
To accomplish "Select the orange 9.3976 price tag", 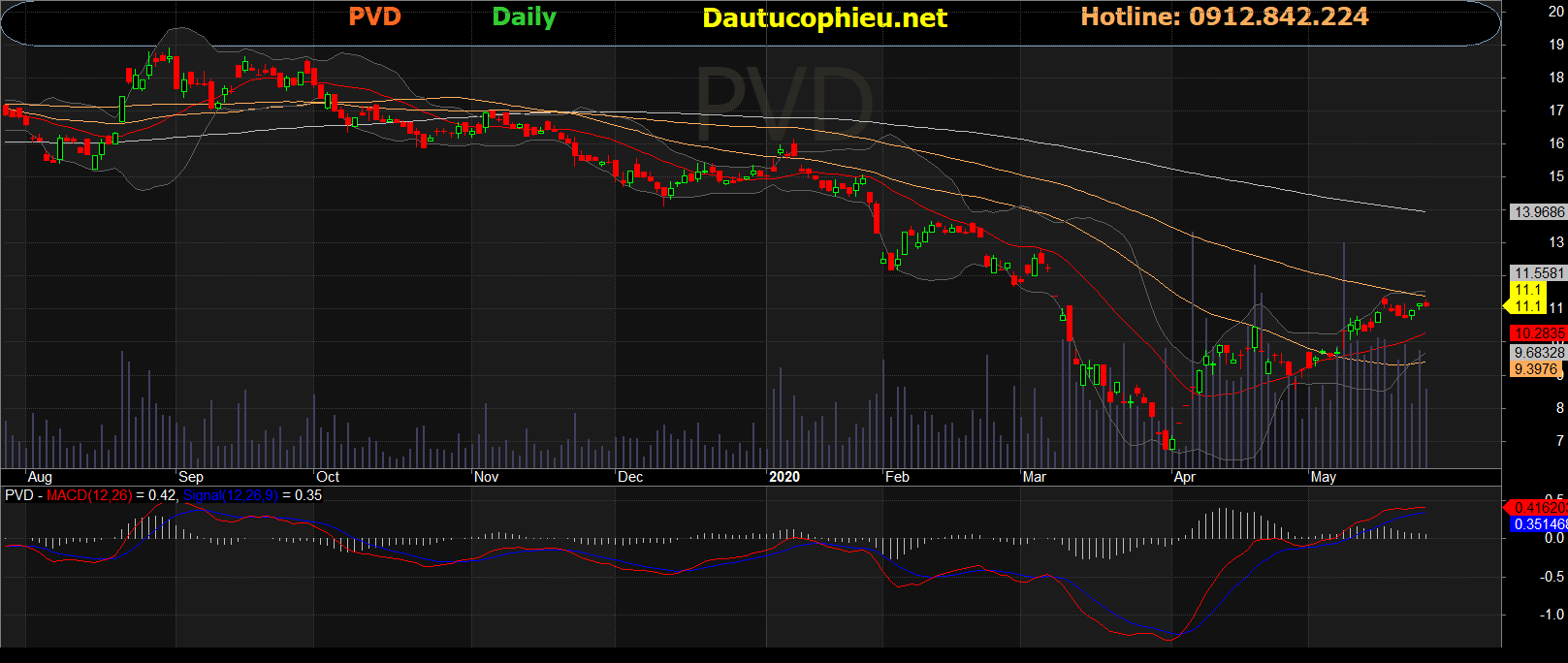I will pos(1535,369).
